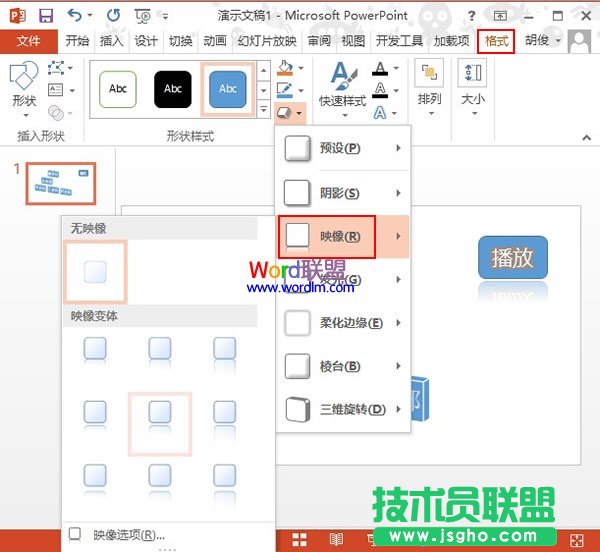The width and height of the screenshot is (600, 552).
Task: Click the Text Effects glowing A icon
Action: (380, 113)
